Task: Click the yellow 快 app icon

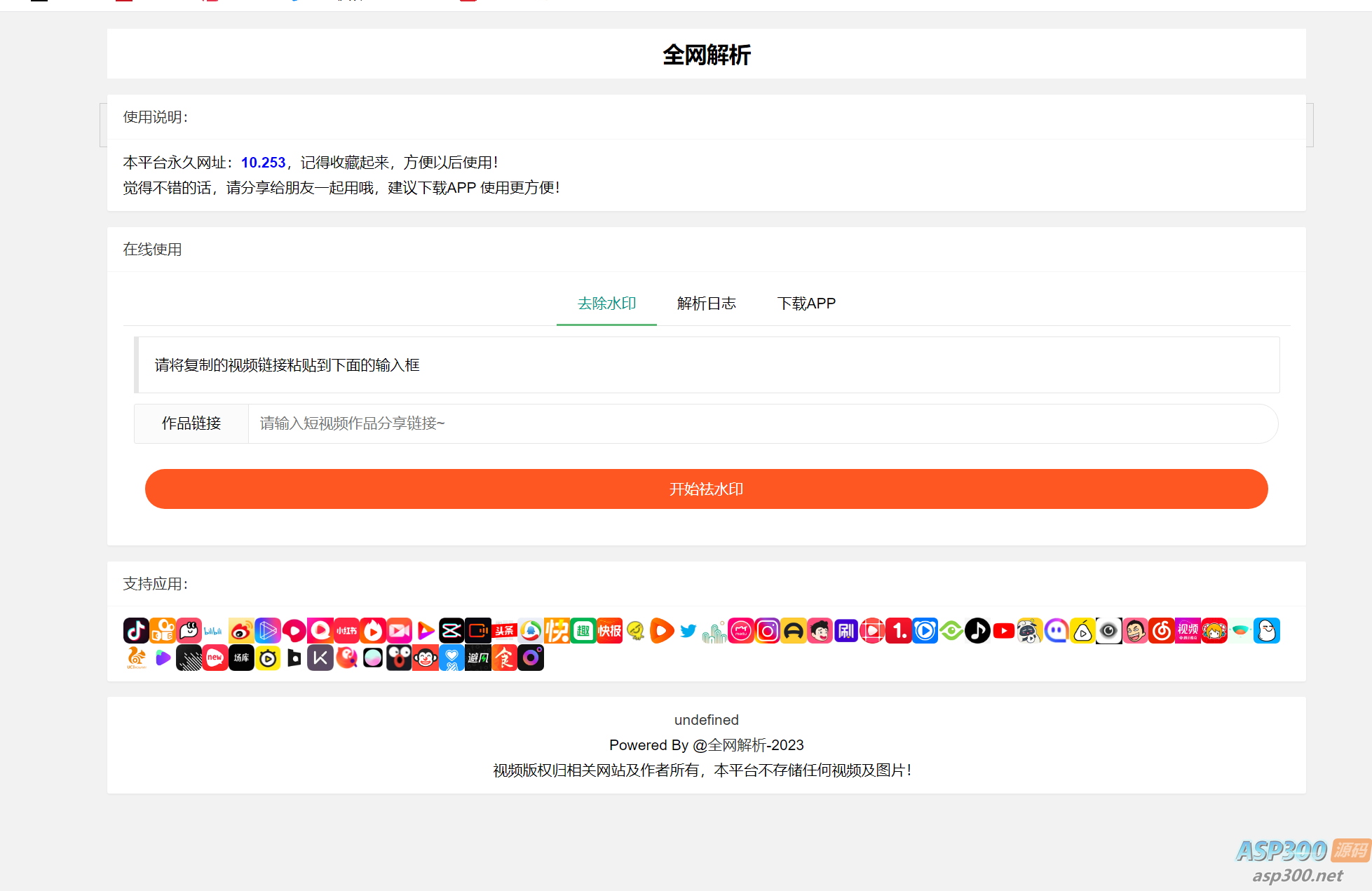Action: pyautogui.click(x=557, y=631)
